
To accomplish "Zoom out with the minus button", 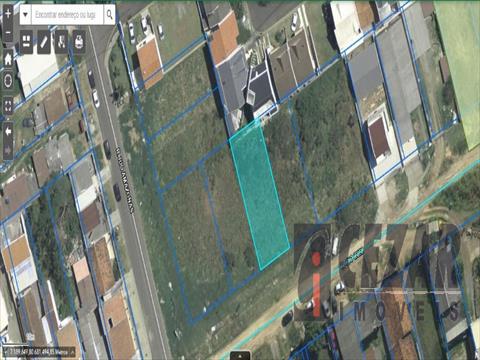I will pos(8,33).
